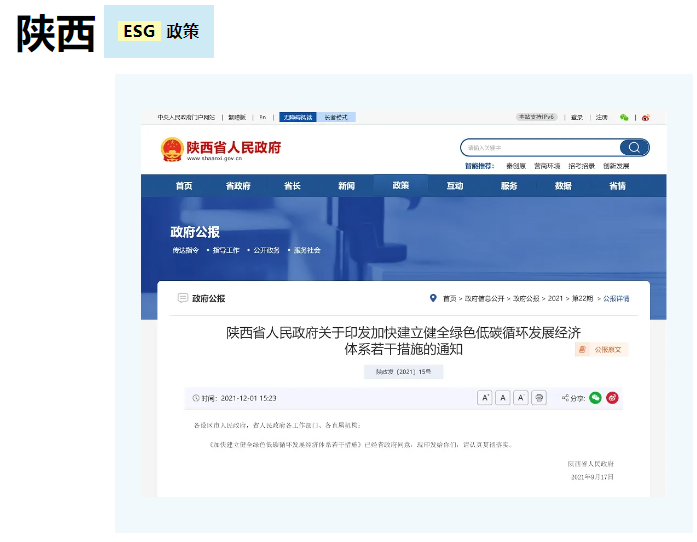Click the location pin icon in breadcrumb
Screen dimensions: 697x542
point(433,298)
